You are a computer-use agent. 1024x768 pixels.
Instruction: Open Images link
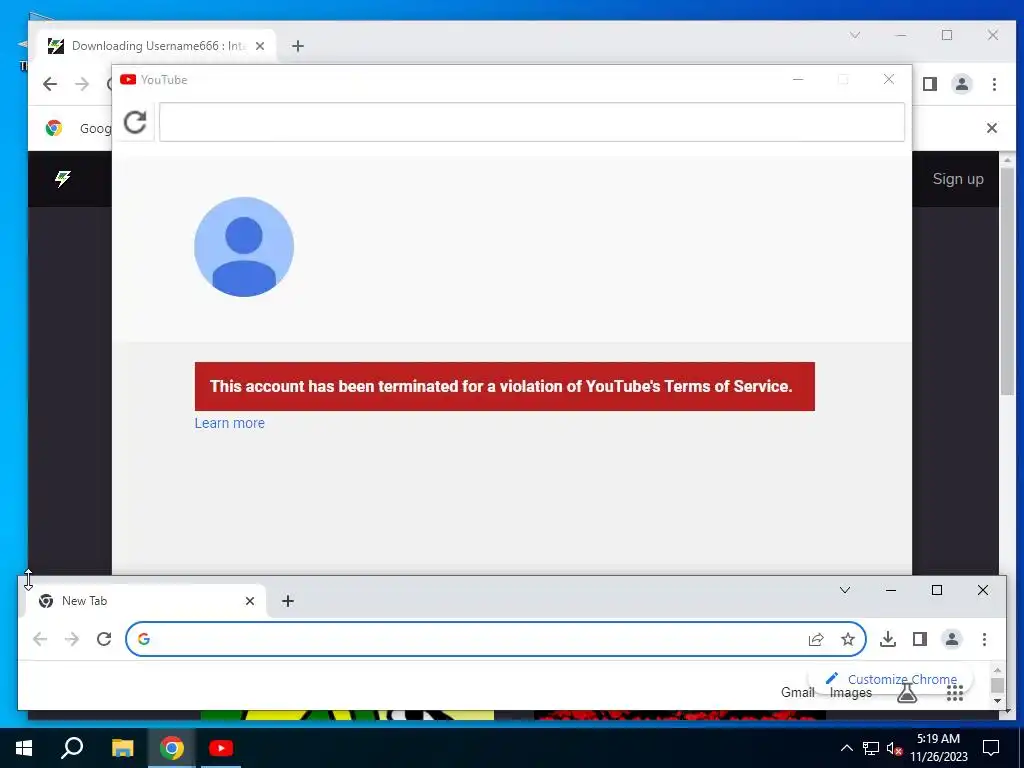pyautogui.click(x=850, y=693)
